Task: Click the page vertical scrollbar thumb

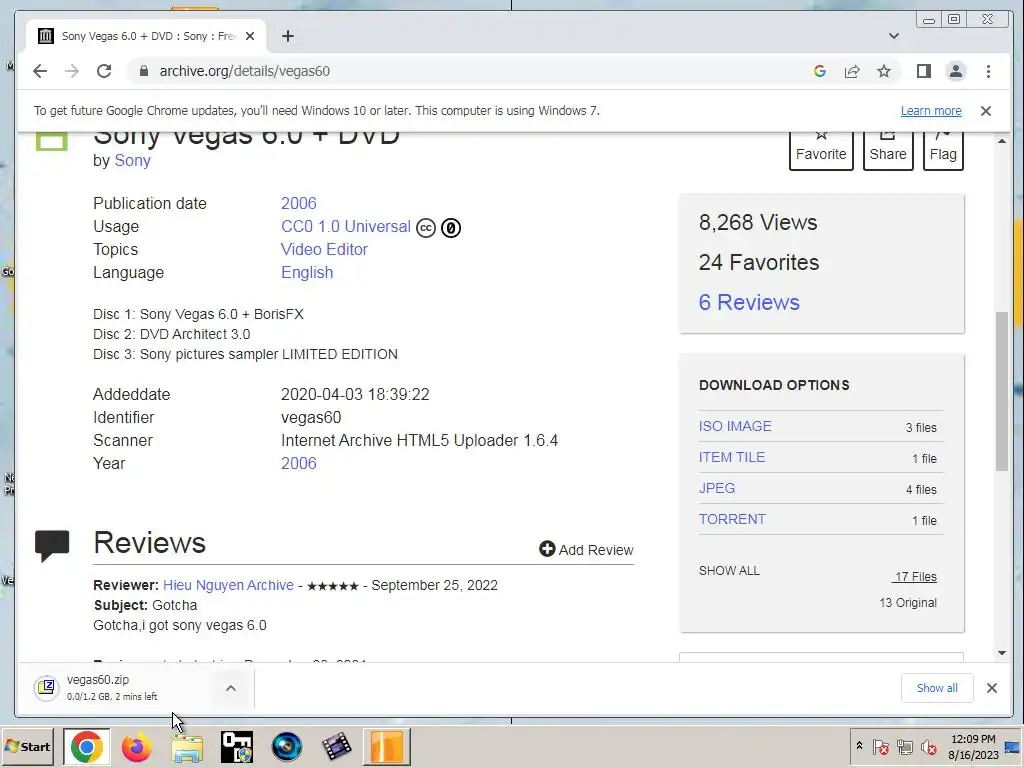Action: coord(1002,392)
